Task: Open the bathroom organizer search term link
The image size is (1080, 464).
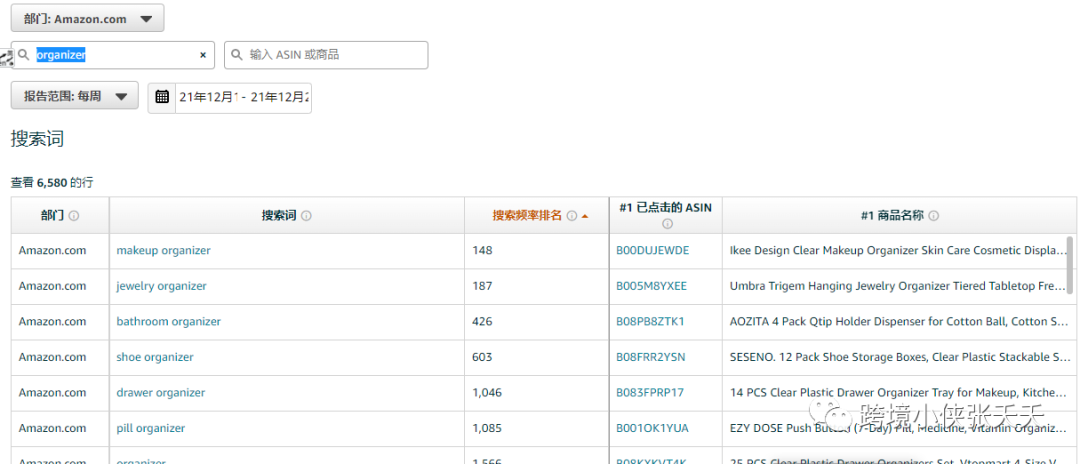Action: (169, 321)
